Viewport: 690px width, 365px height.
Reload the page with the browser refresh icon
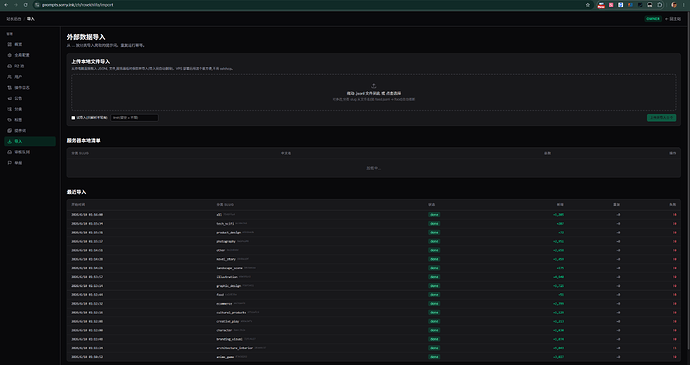26,5
